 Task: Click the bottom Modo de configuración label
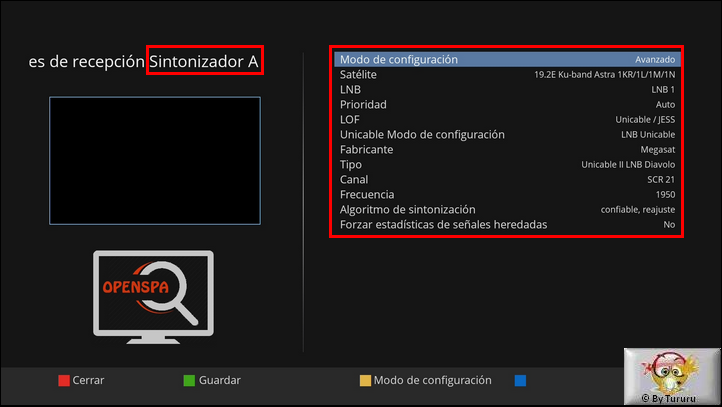432,380
